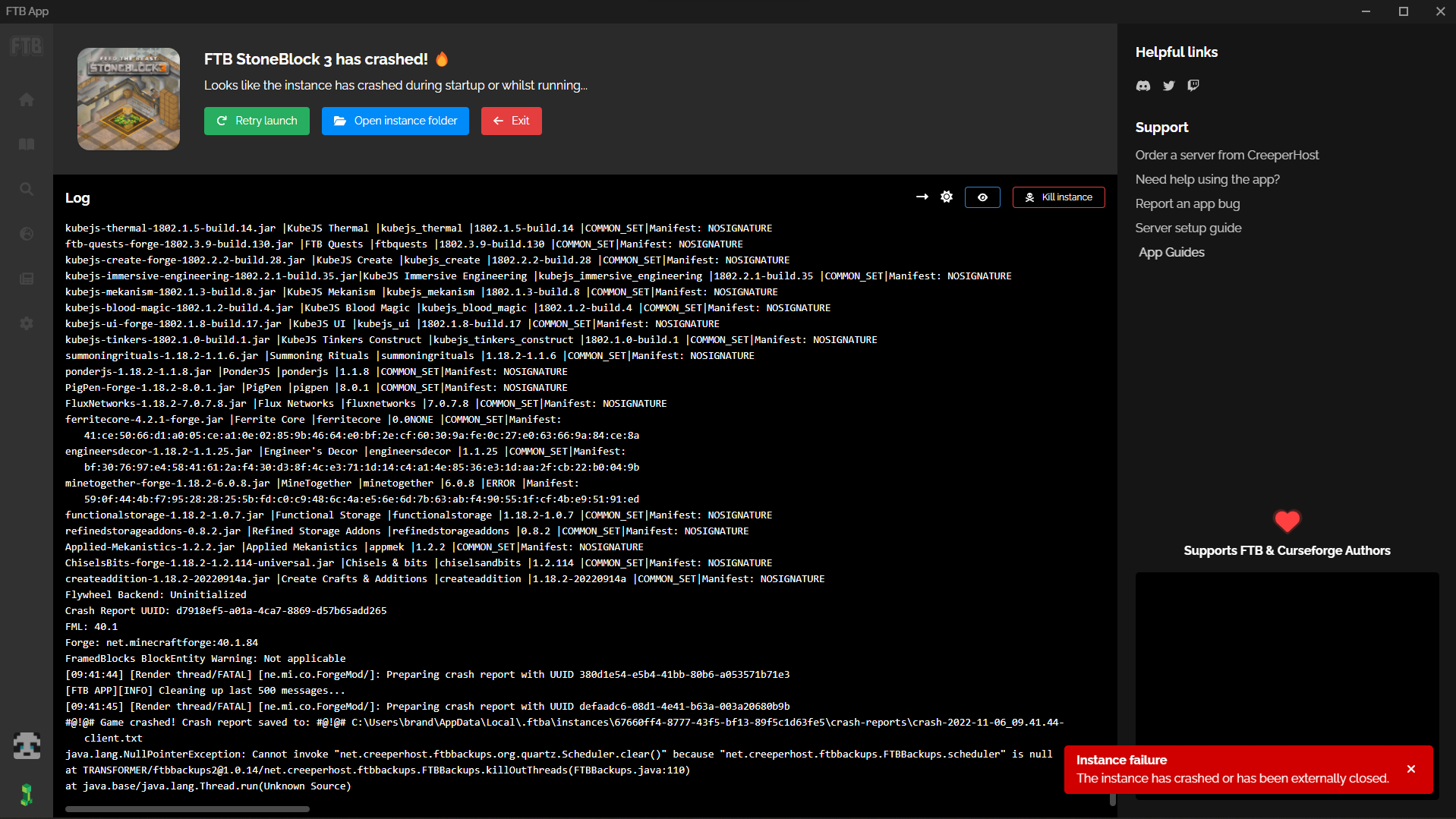
Task: Toggle the eye button in Log header
Action: coord(982,197)
